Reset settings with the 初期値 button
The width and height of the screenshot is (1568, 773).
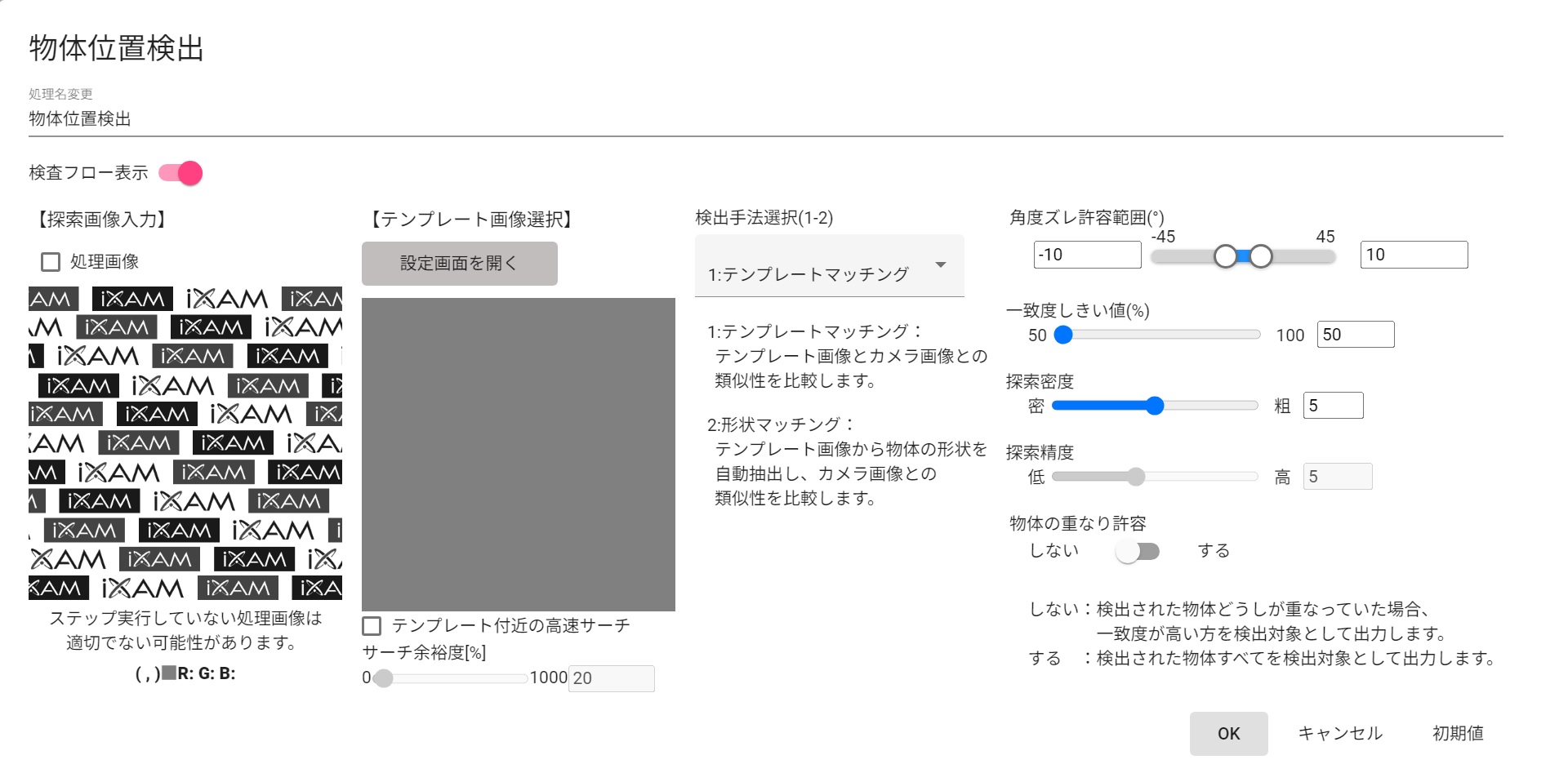(1458, 734)
